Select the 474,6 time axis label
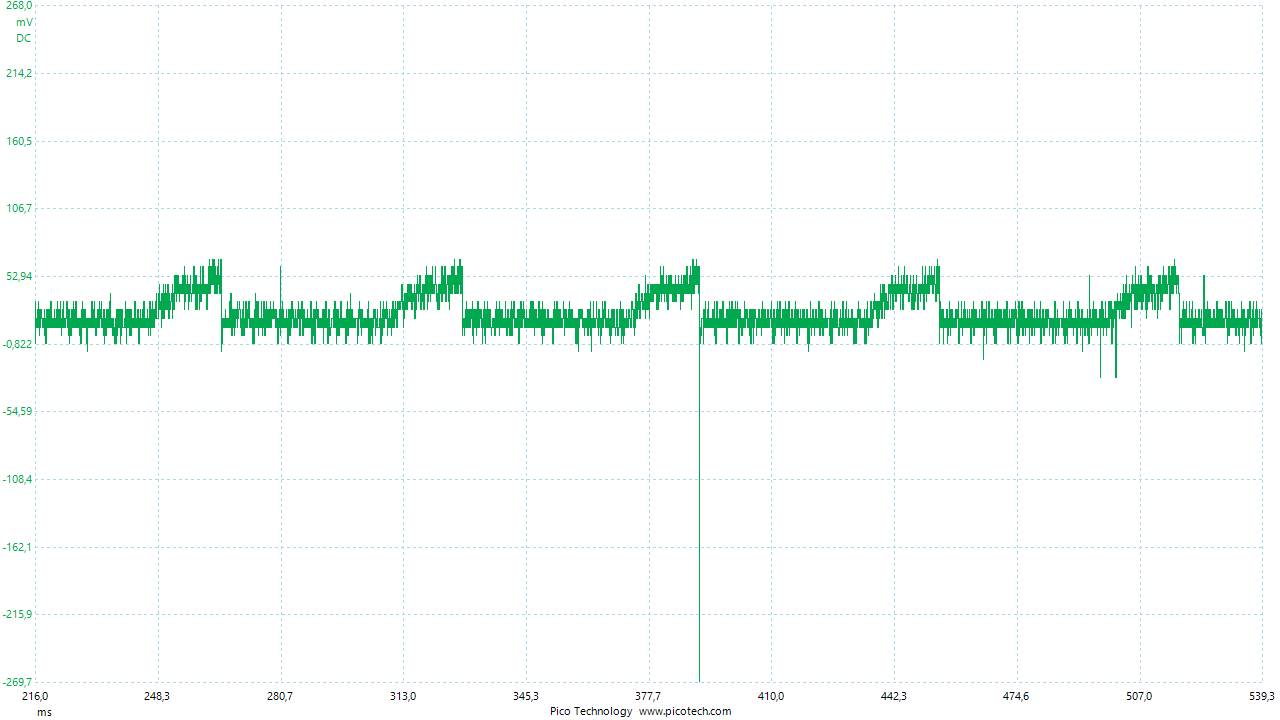The height and width of the screenshot is (720, 1280). tap(1016, 696)
